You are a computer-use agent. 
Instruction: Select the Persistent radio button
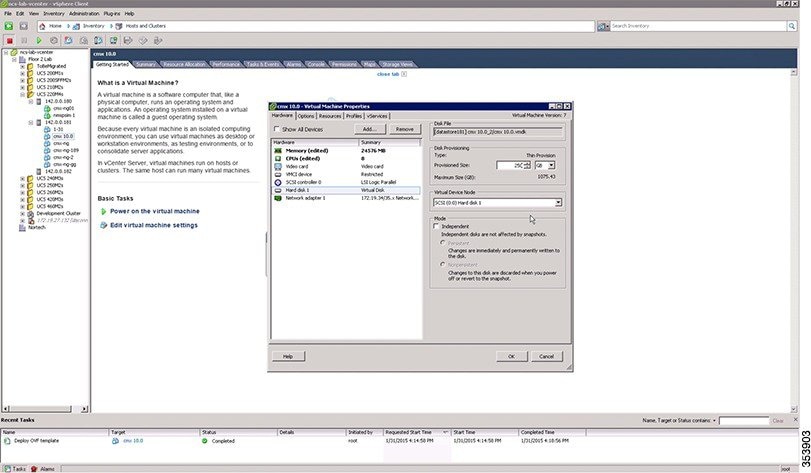point(443,241)
